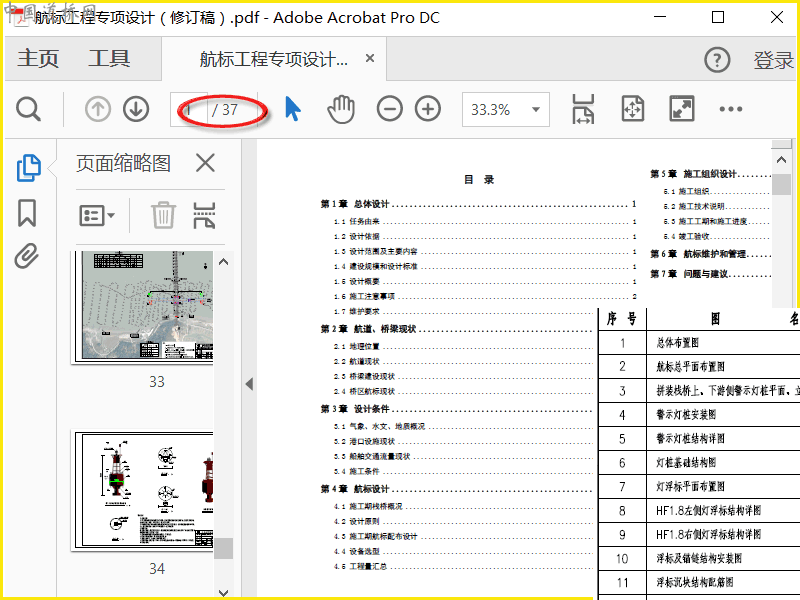
Task: Click thumbnail panel scroll down arrow
Action: pos(223,592)
